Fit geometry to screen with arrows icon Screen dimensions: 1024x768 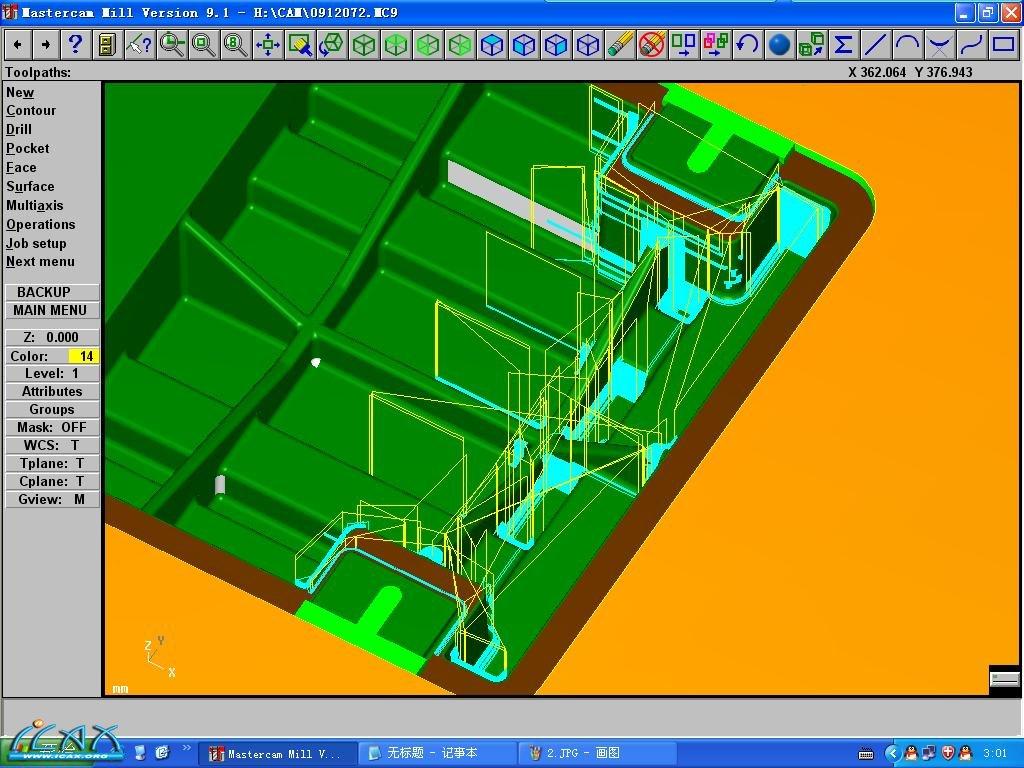(267, 45)
